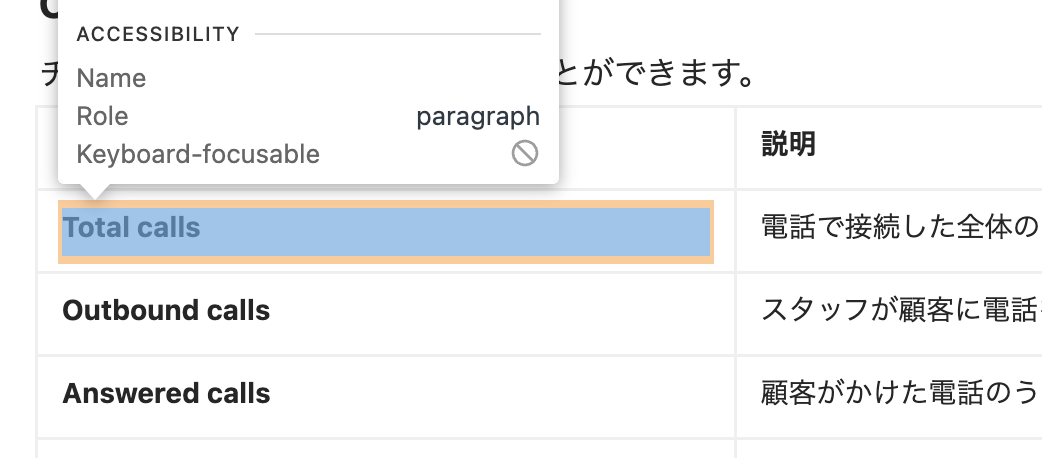
Task: Click the Keyboard-focusable label
Action: point(198,154)
